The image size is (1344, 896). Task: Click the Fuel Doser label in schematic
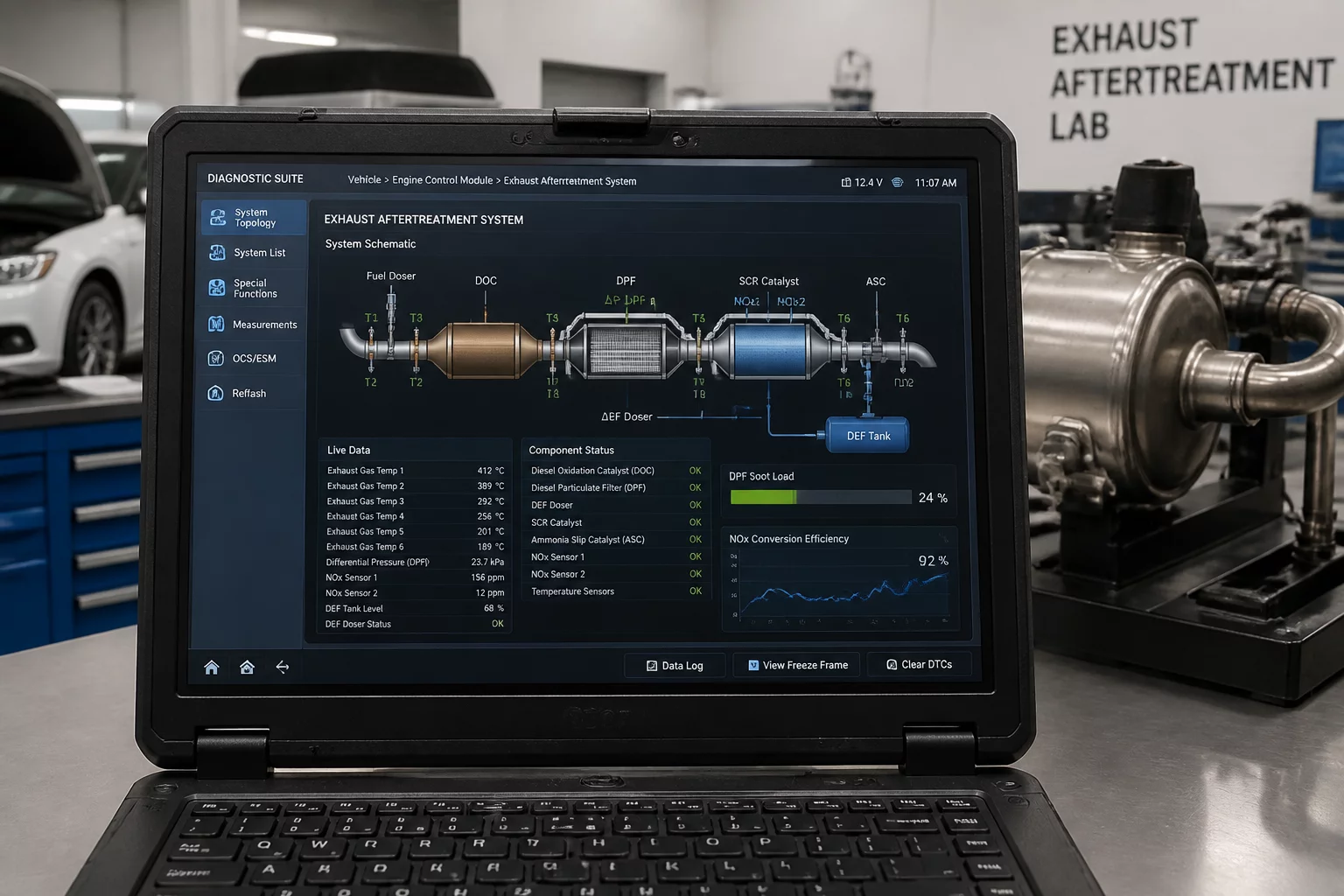click(391, 276)
